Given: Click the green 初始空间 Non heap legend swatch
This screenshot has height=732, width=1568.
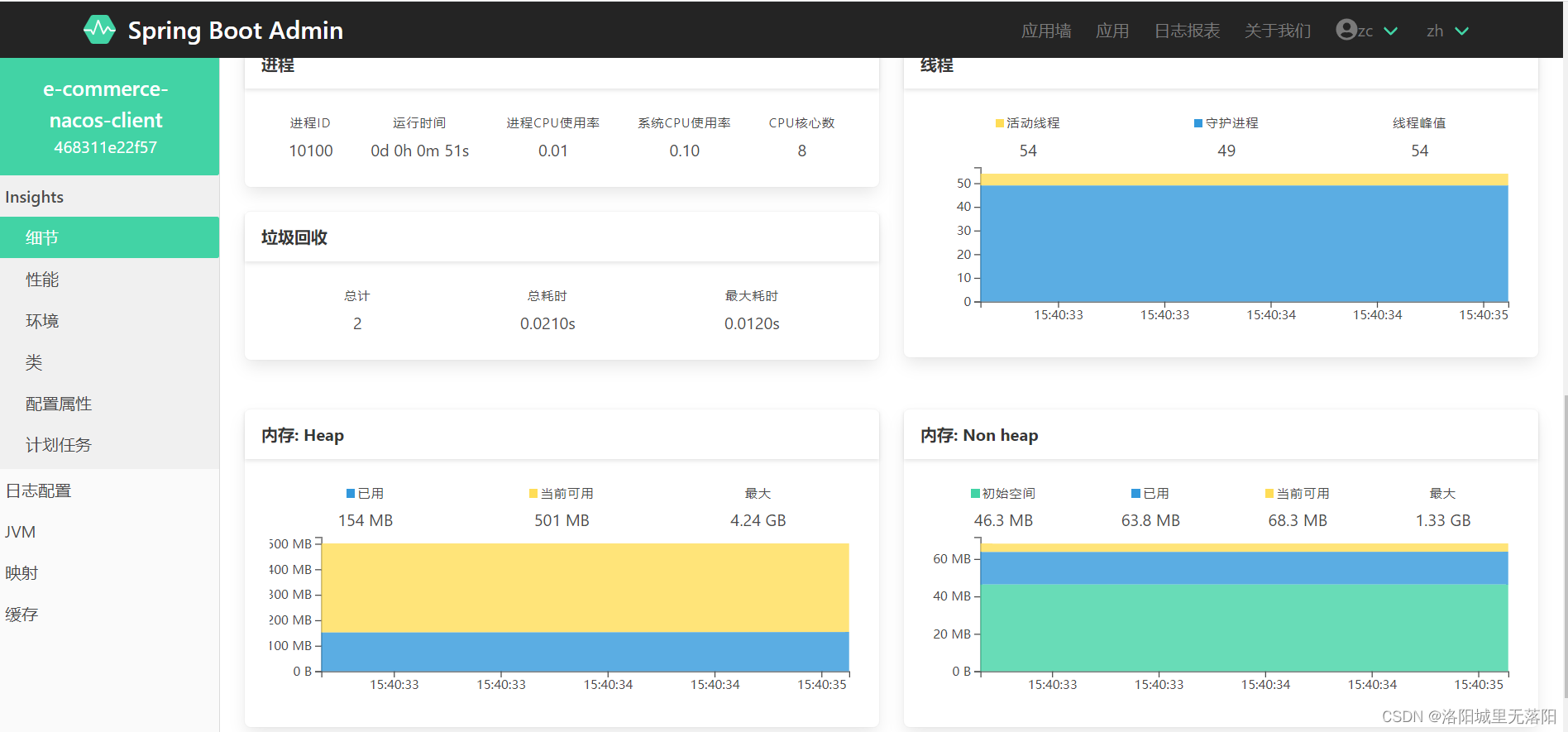Looking at the screenshot, I should coord(975,494).
